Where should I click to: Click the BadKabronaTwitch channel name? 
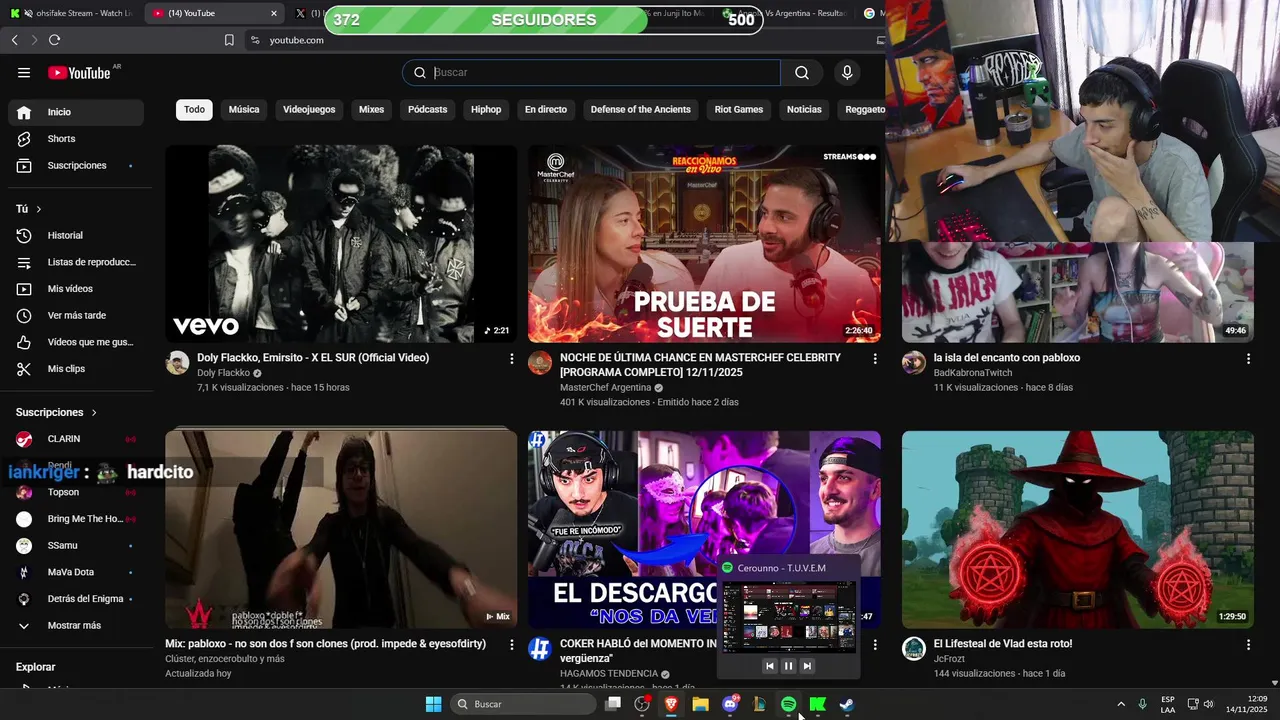[x=973, y=373]
